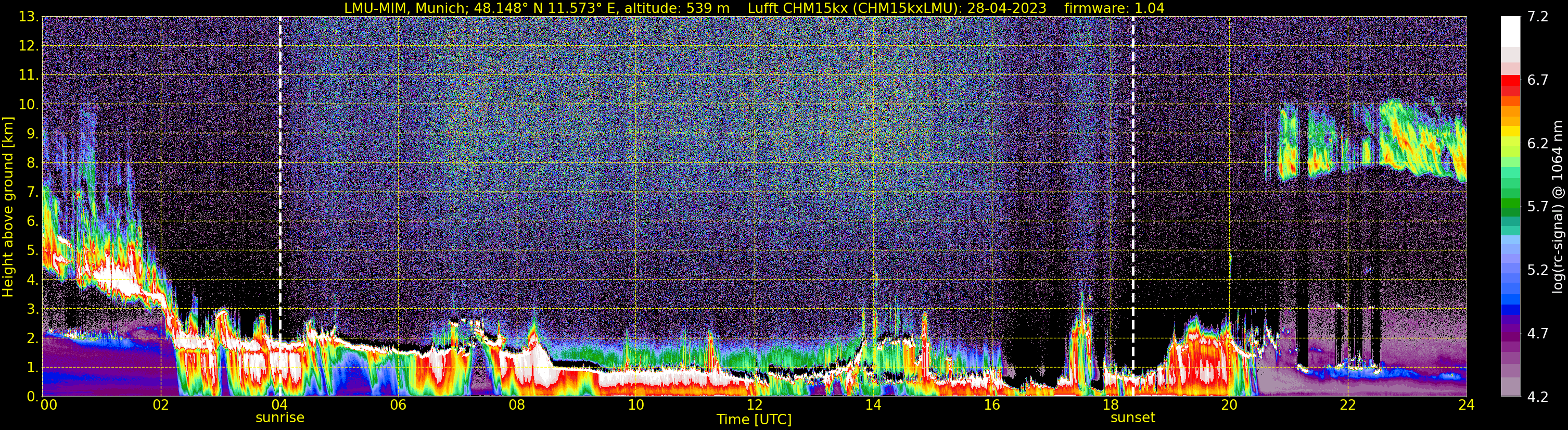
Task: Click the Time [UTC] axis label
Action: (754, 419)
